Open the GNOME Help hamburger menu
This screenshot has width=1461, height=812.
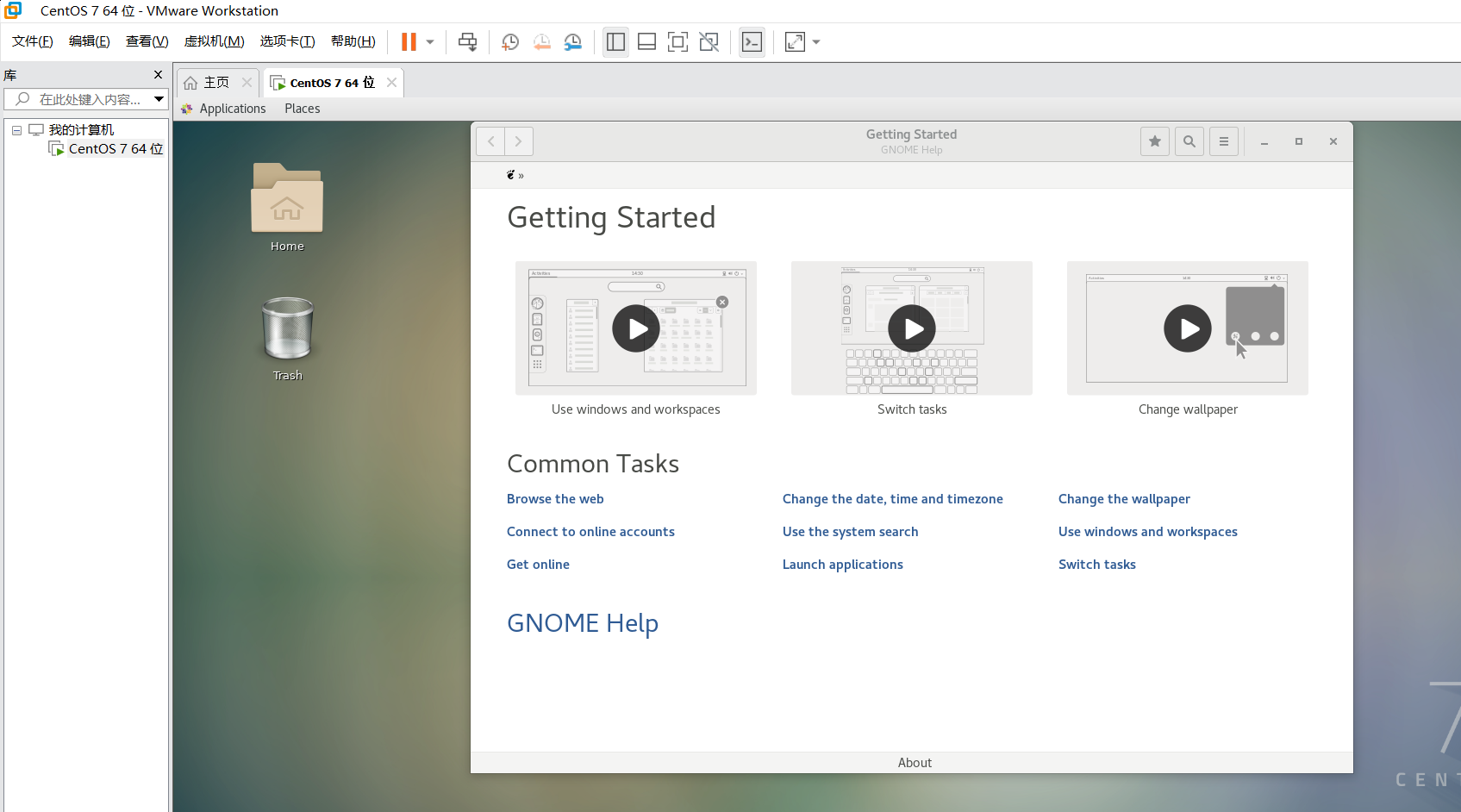click(1224, 141)
